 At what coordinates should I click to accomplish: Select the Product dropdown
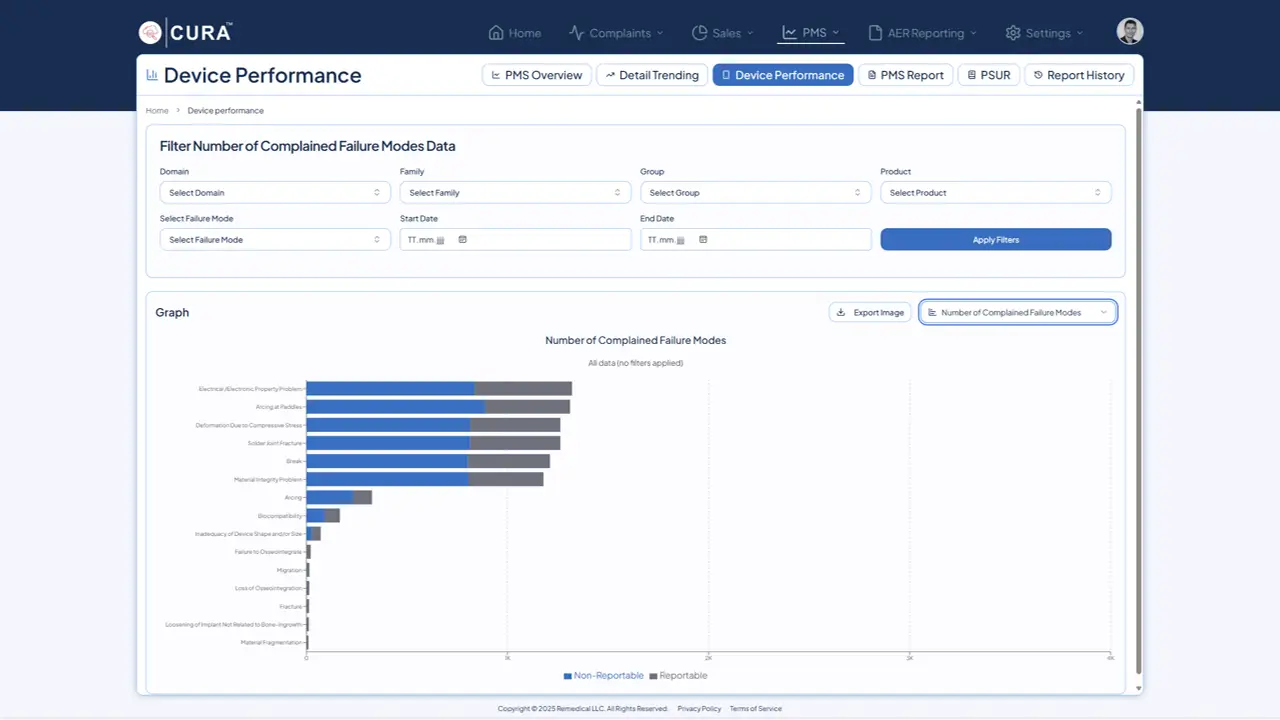coord(995,193)
